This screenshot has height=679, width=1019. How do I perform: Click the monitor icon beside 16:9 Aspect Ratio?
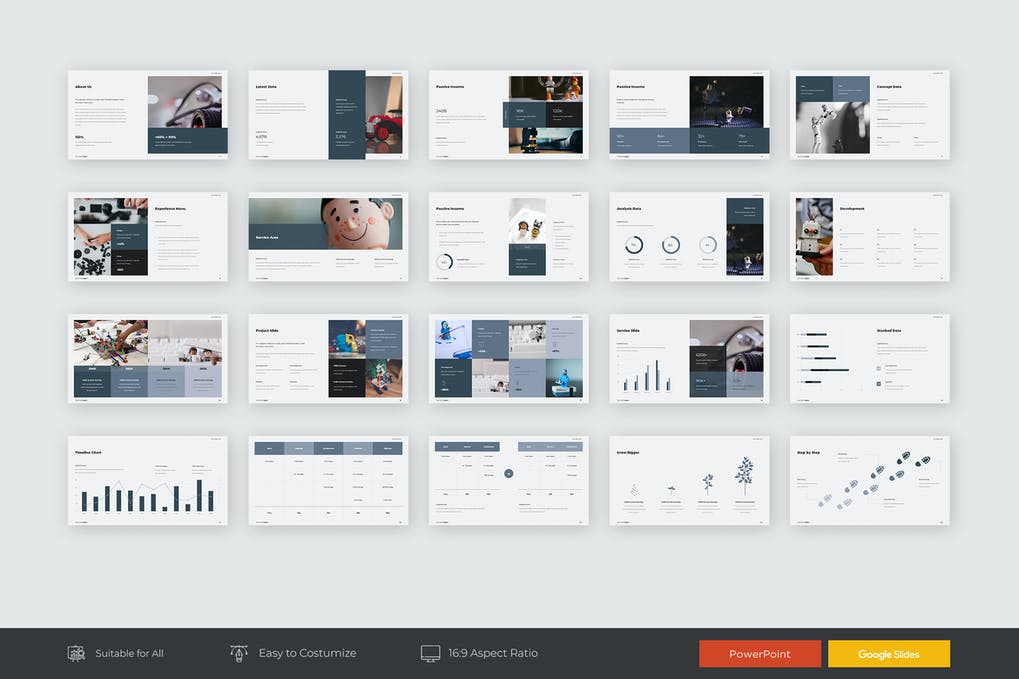430,653
